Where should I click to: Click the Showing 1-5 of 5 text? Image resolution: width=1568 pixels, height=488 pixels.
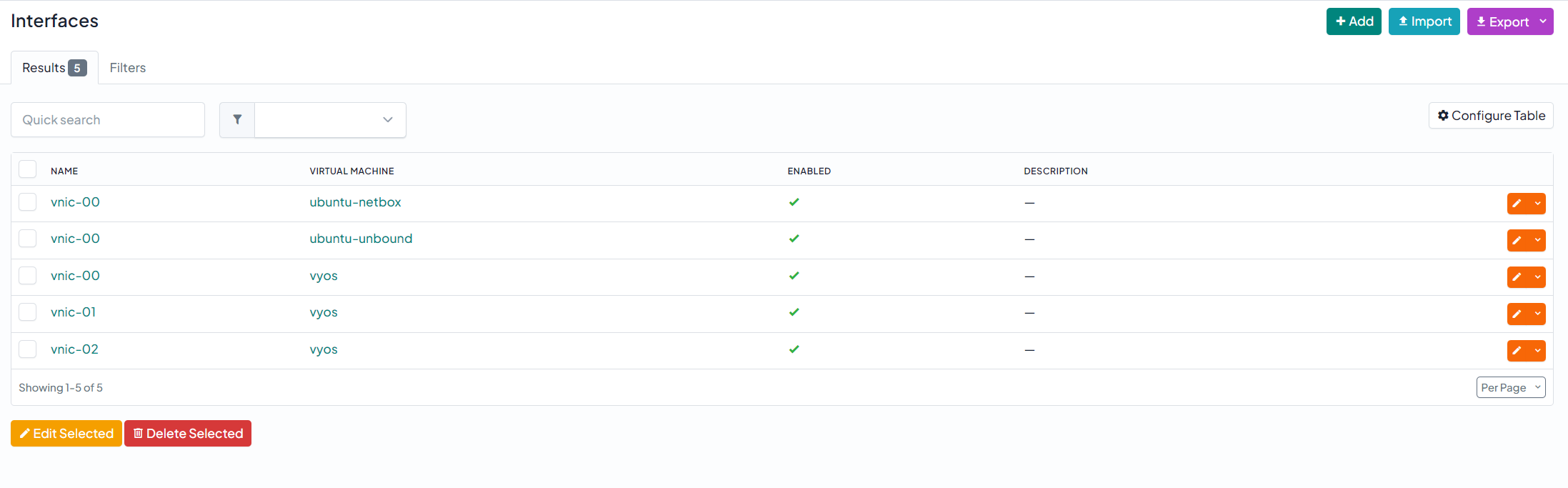click(x=61, y=388)
